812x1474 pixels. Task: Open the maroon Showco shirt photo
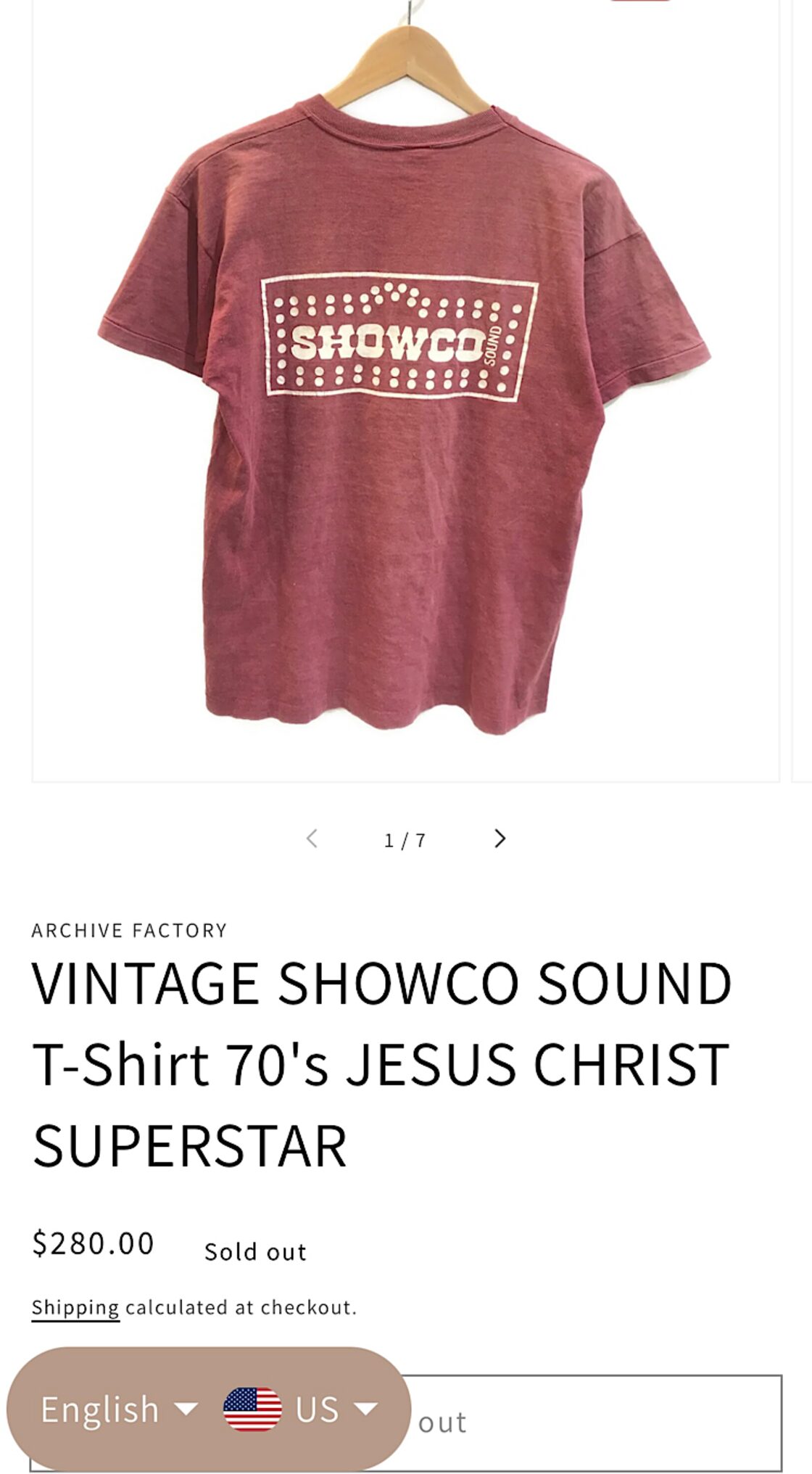coord(405,392)
